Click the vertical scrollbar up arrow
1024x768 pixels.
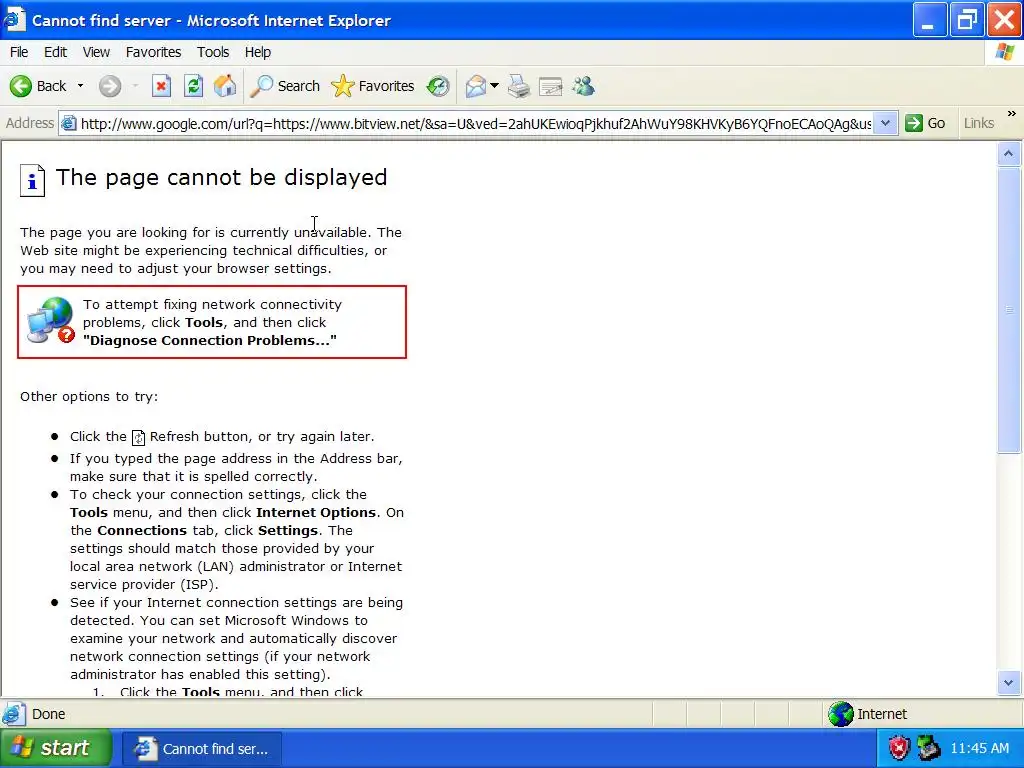(x=1008, y=154)
